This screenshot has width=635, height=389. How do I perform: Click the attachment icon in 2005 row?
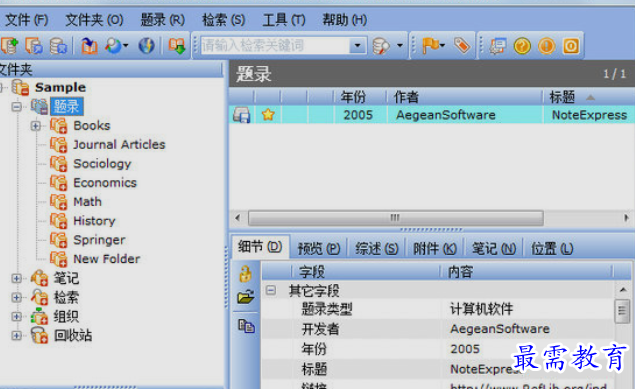(242, 115)
